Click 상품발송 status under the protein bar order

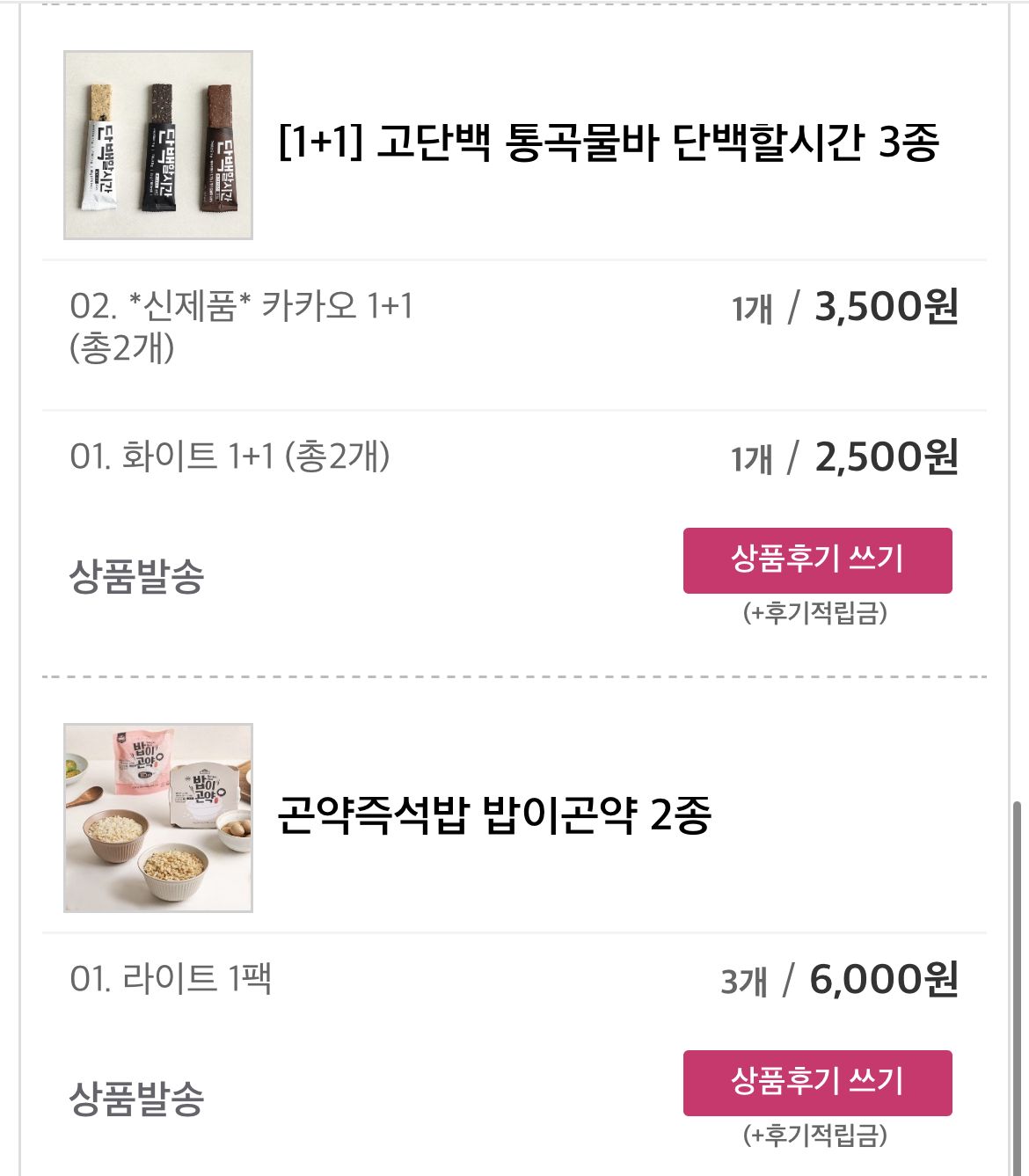pos(136,576)
